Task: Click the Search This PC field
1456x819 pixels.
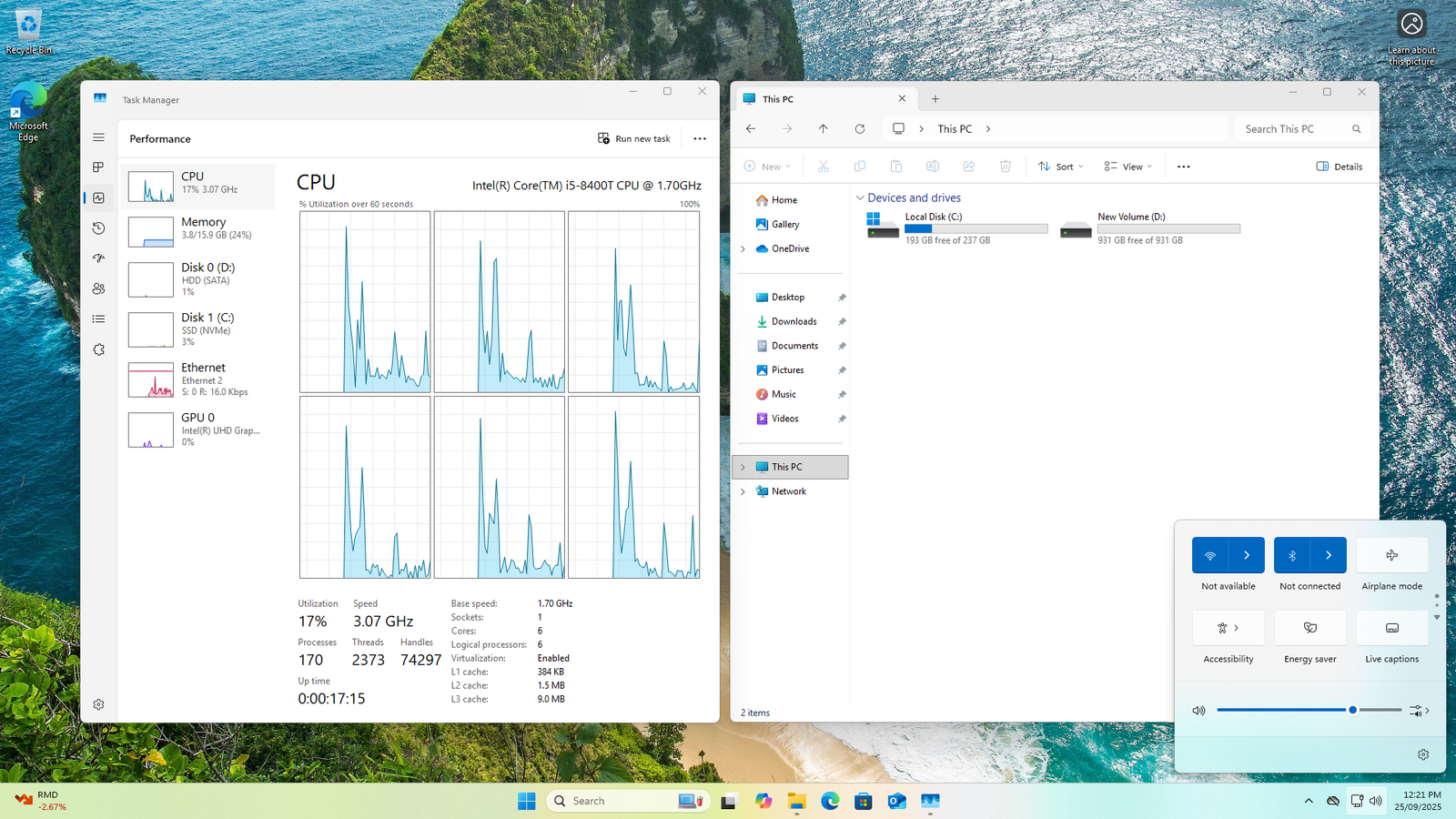Action: [1292, 129]
